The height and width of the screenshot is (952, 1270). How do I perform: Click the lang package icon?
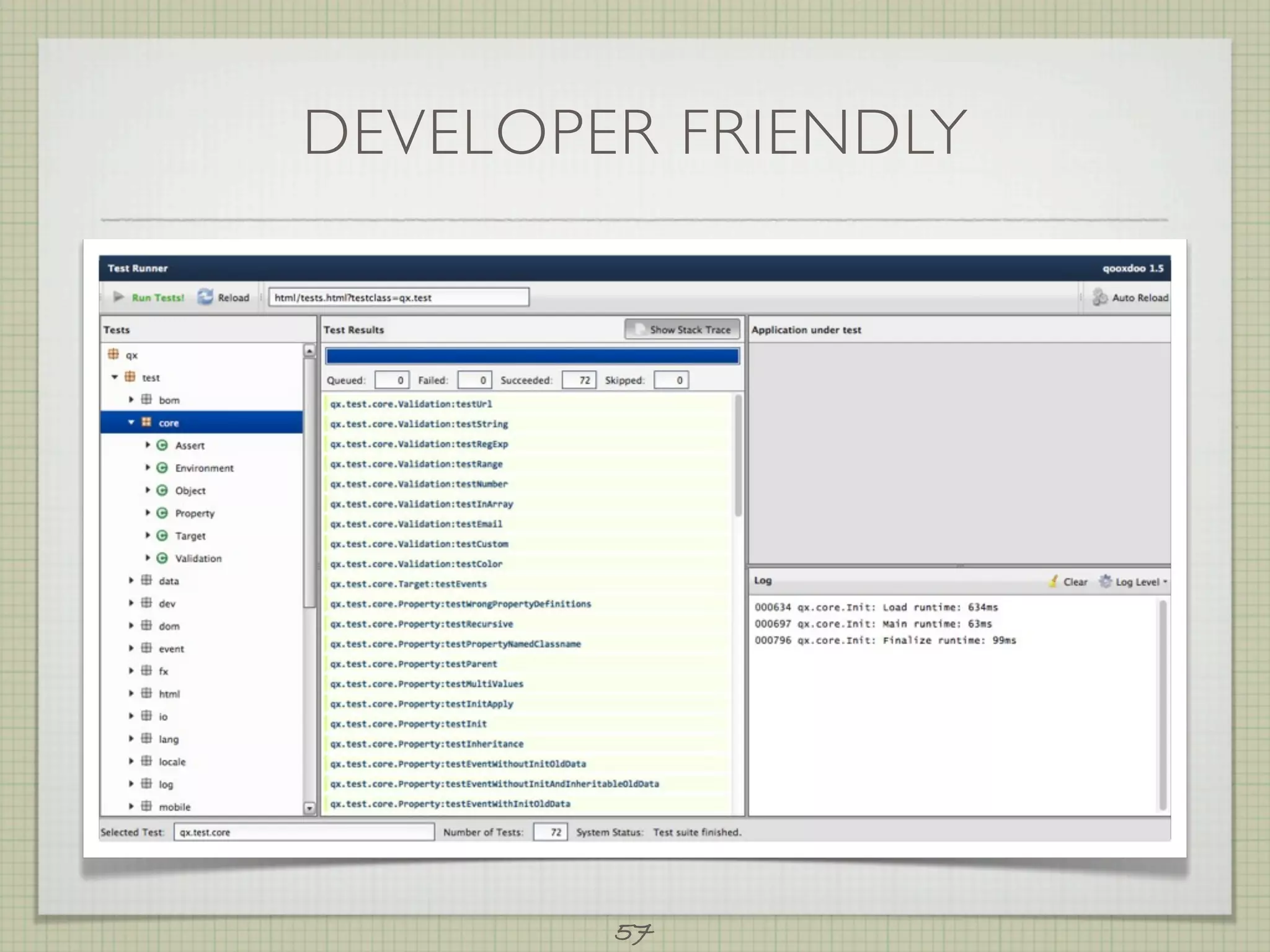tap(146, 738)
